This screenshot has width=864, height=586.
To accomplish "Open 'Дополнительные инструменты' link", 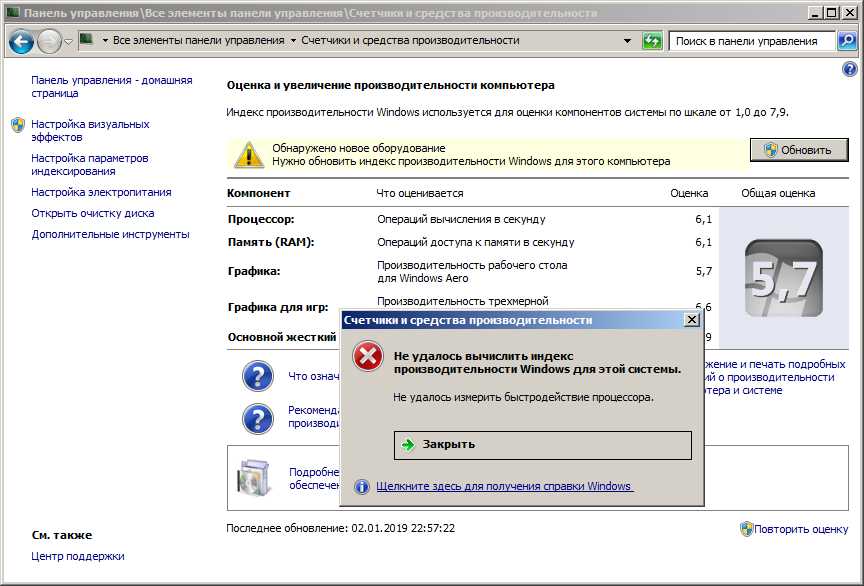I will pos(110,234).
